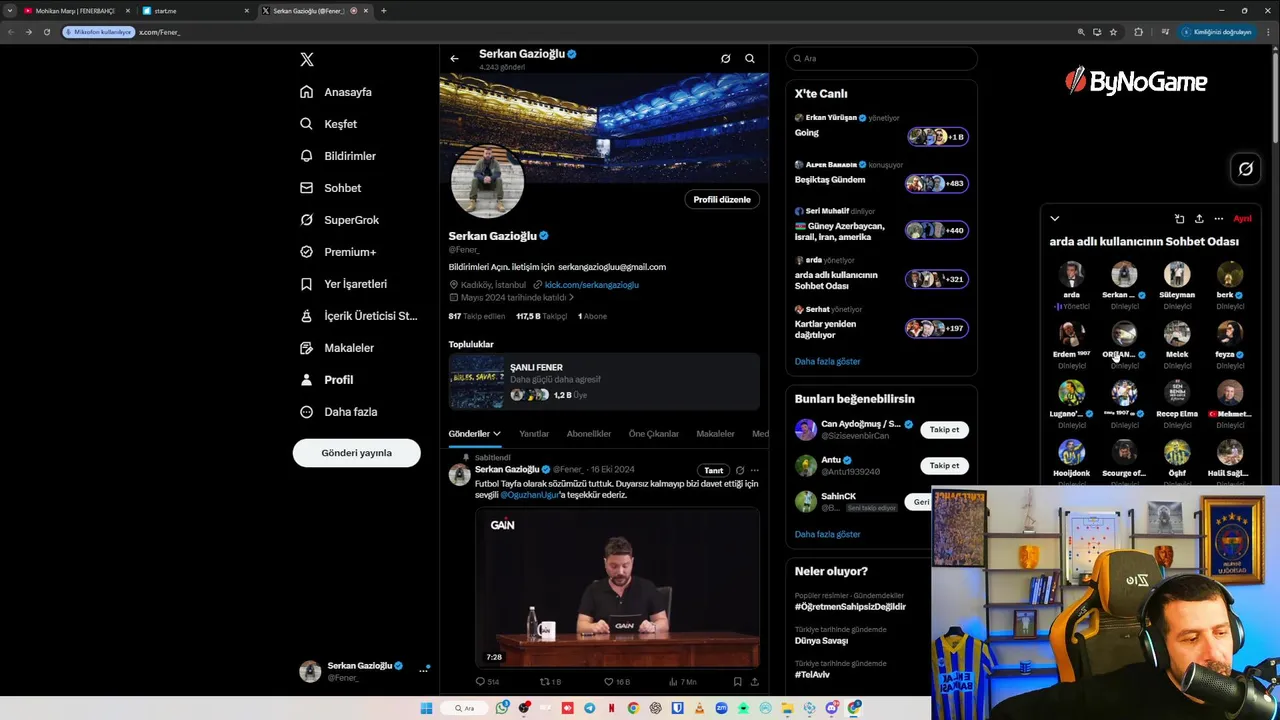Share the Sohbet Odası space
The height and width of the screenshot is (720, 1280).
(x=1199, y=219)
